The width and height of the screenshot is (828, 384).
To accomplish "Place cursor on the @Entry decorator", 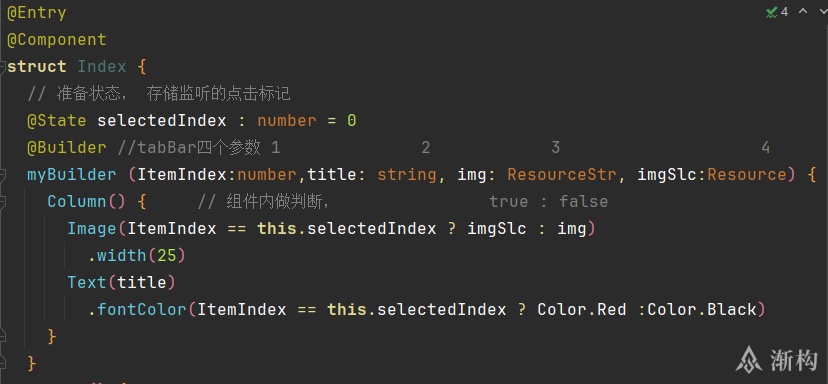I will tap(36, 13).
